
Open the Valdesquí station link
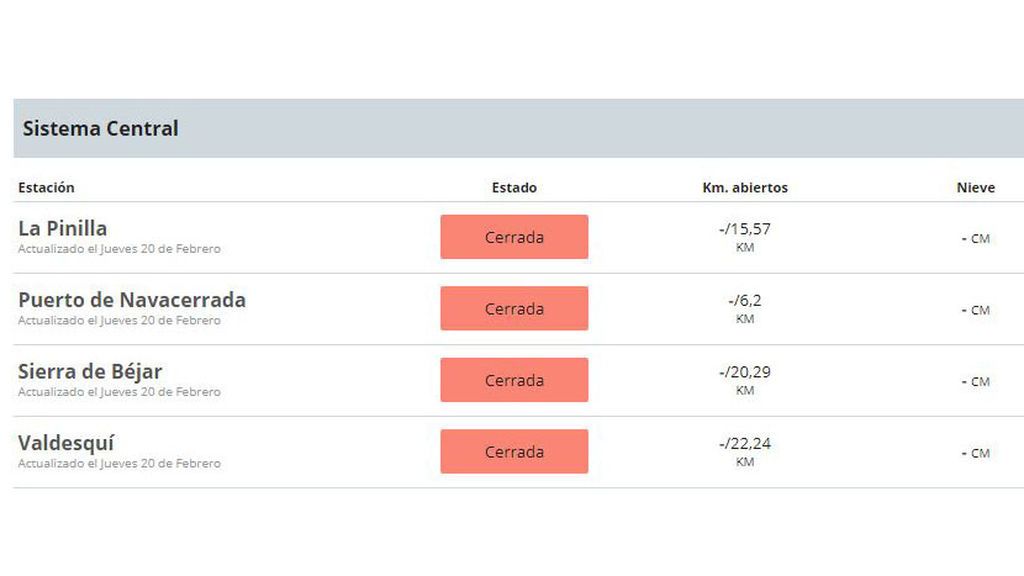pyautogui.click(x=66, y=443)
